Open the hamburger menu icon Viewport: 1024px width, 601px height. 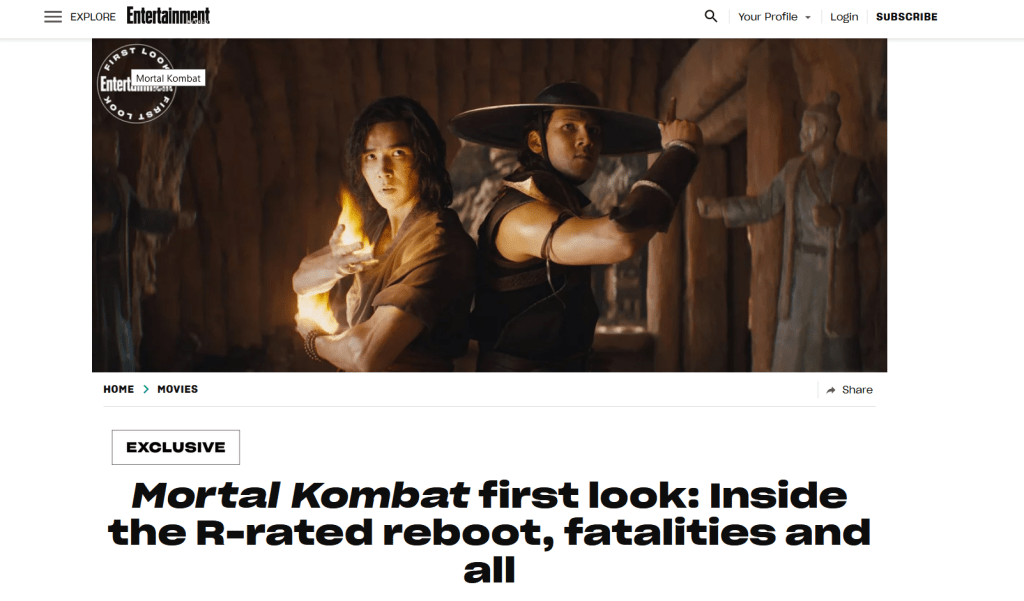click(x=53, y=17)
